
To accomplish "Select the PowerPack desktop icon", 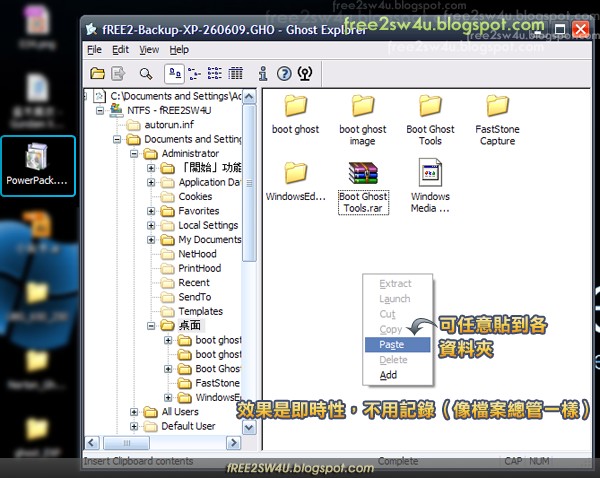I will point(38,166).
